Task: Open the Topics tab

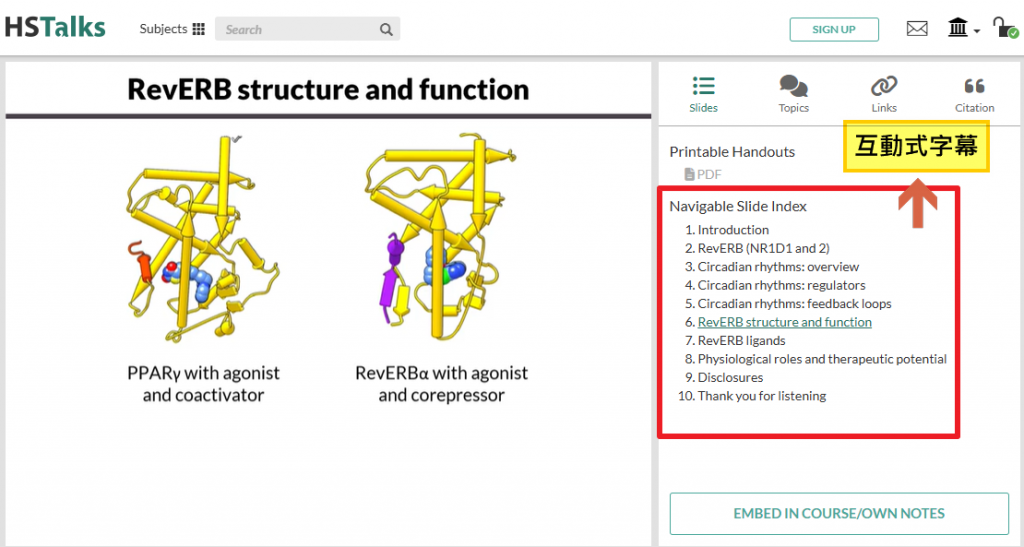Action: (793, 93)
